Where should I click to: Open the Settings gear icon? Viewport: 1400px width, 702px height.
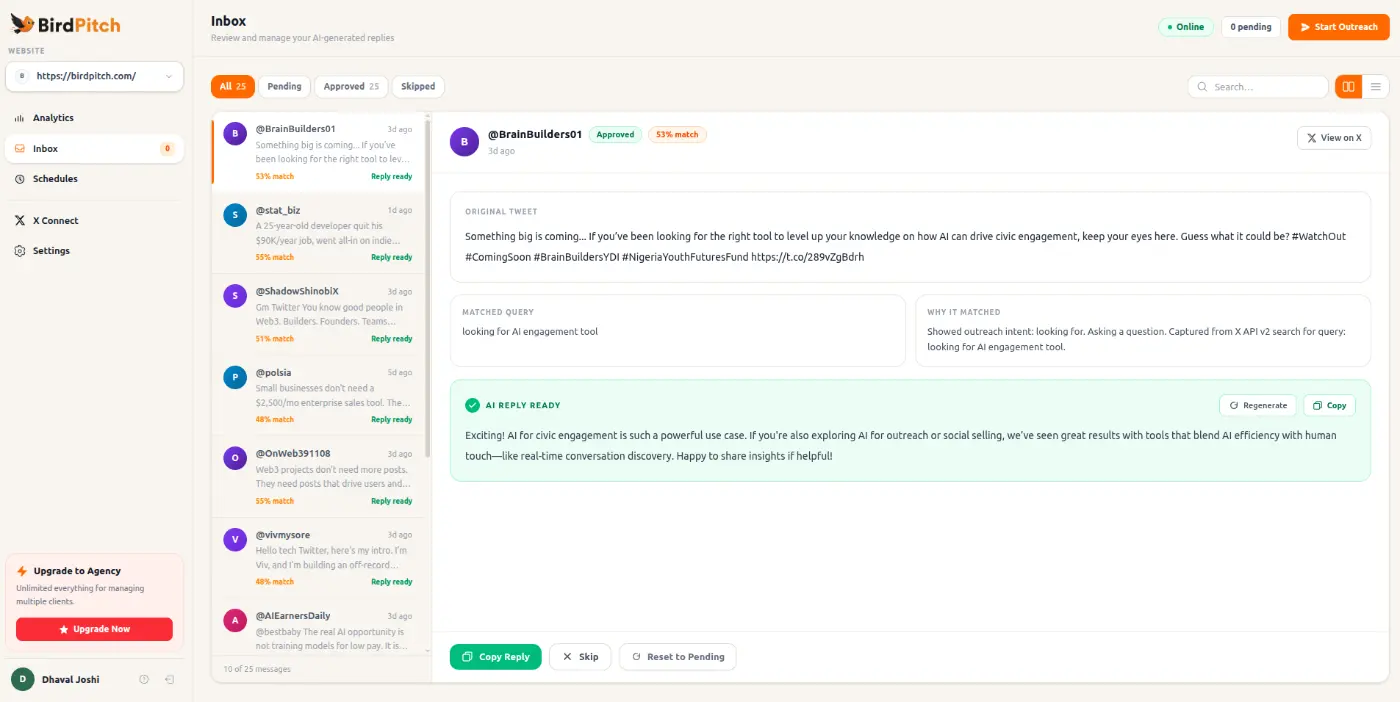click(19, 251)
